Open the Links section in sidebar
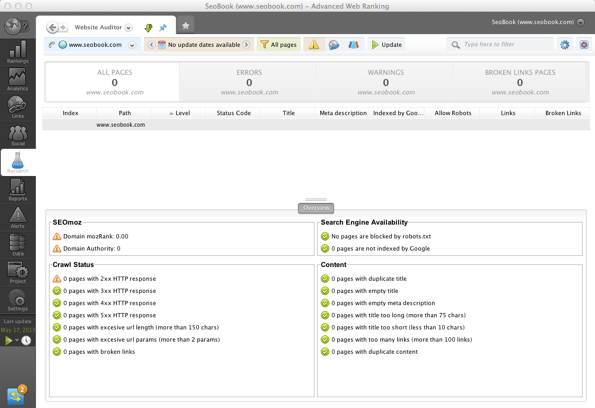 [18, 107]
